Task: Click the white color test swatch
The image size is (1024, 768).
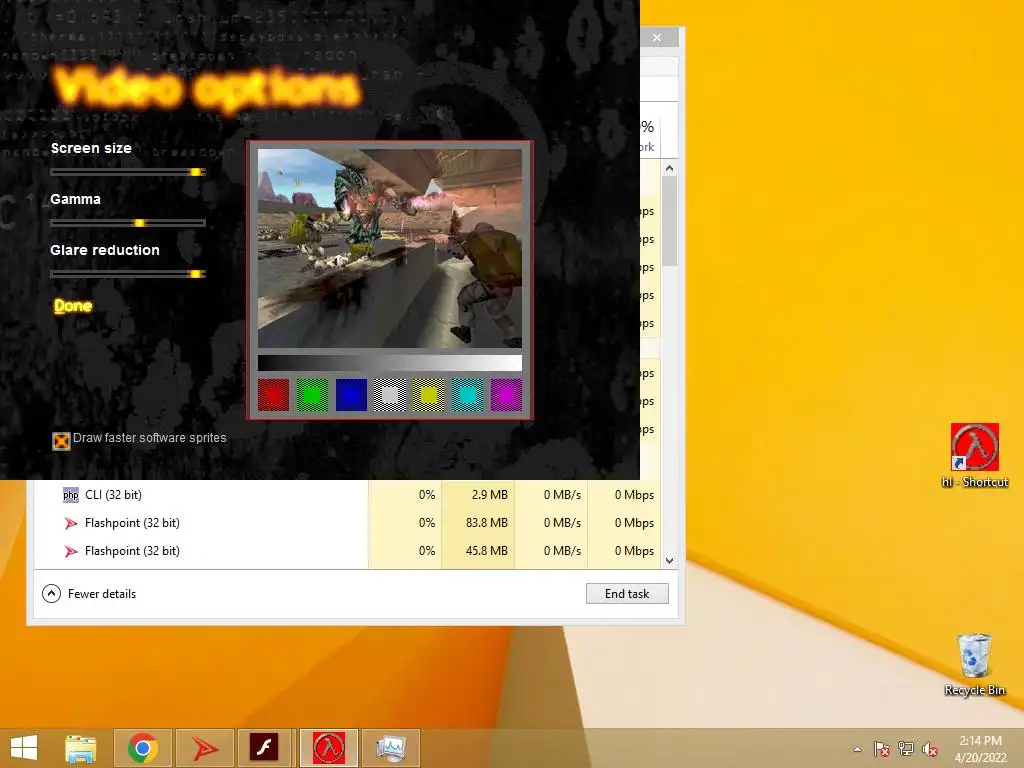Action: point(390,394)
